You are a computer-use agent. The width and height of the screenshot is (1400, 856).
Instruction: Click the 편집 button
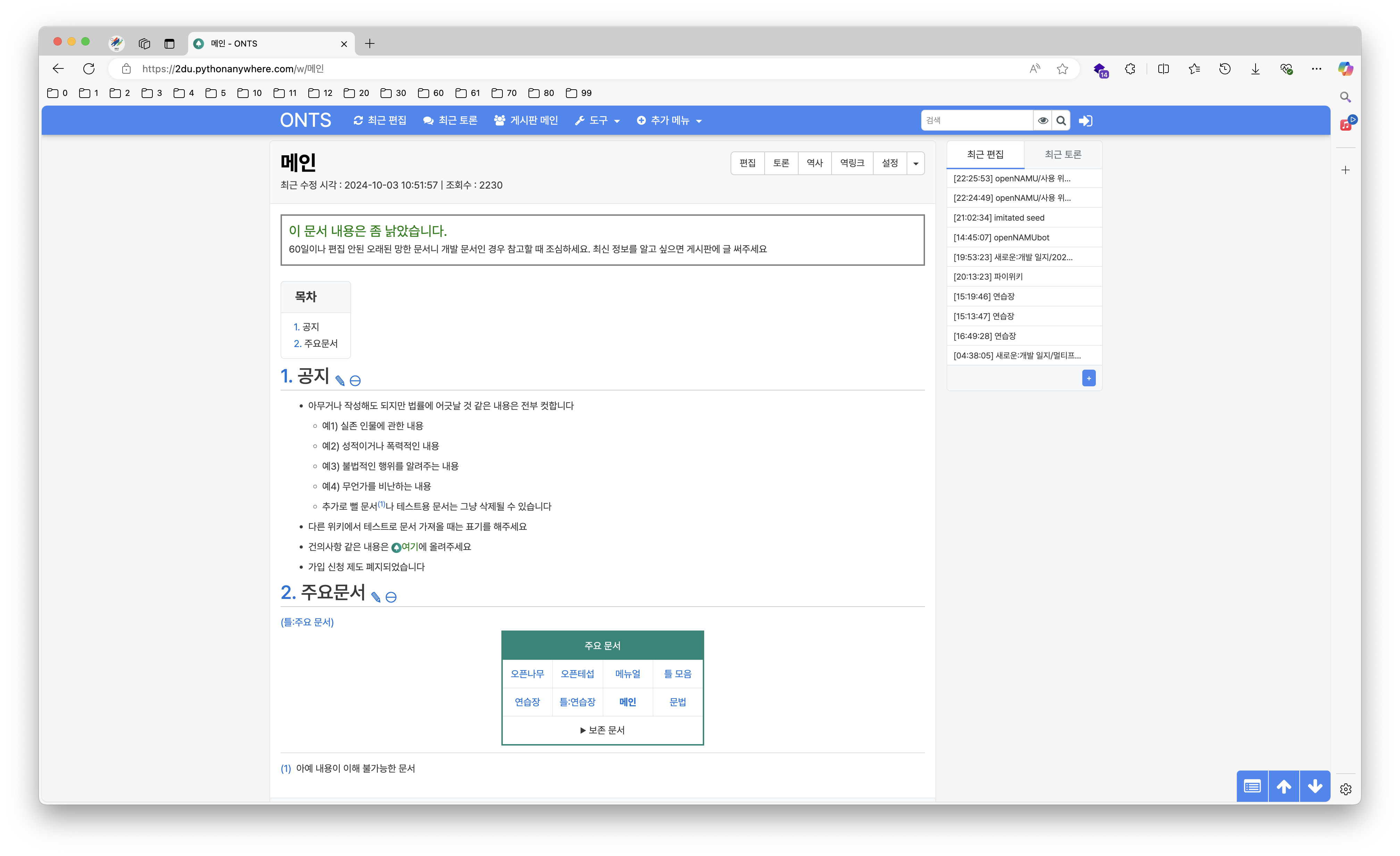[x=747, y=163]
